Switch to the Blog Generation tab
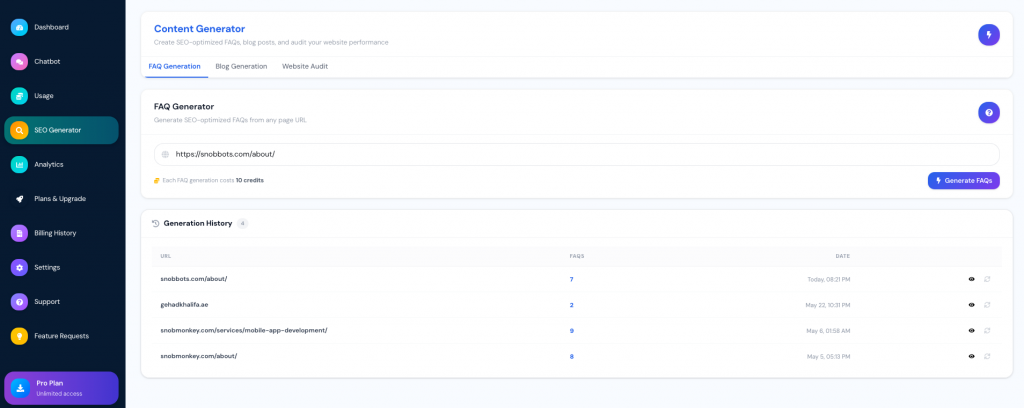Viewport: 1024px width, 408px height. [241, 67]
